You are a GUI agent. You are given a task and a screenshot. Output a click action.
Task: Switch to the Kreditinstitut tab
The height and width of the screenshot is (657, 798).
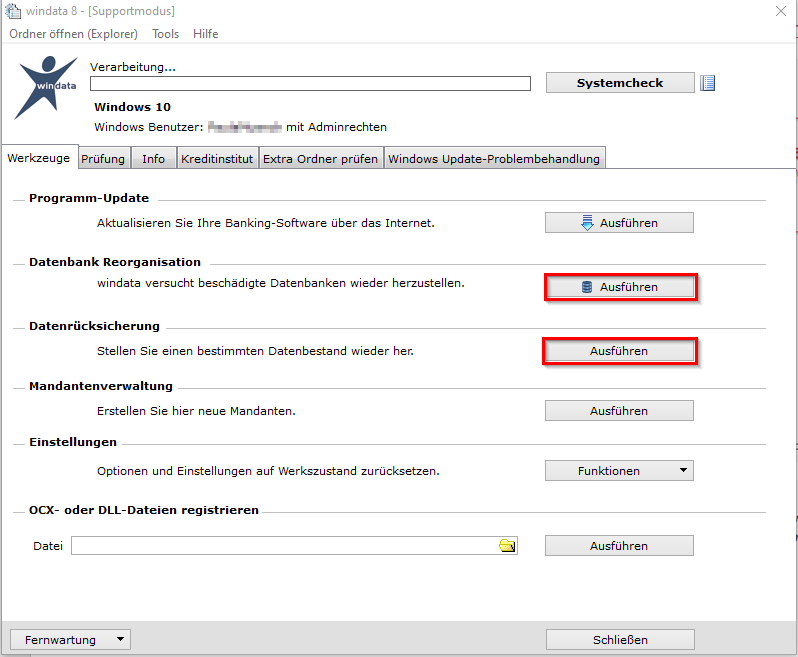[217, 159]
